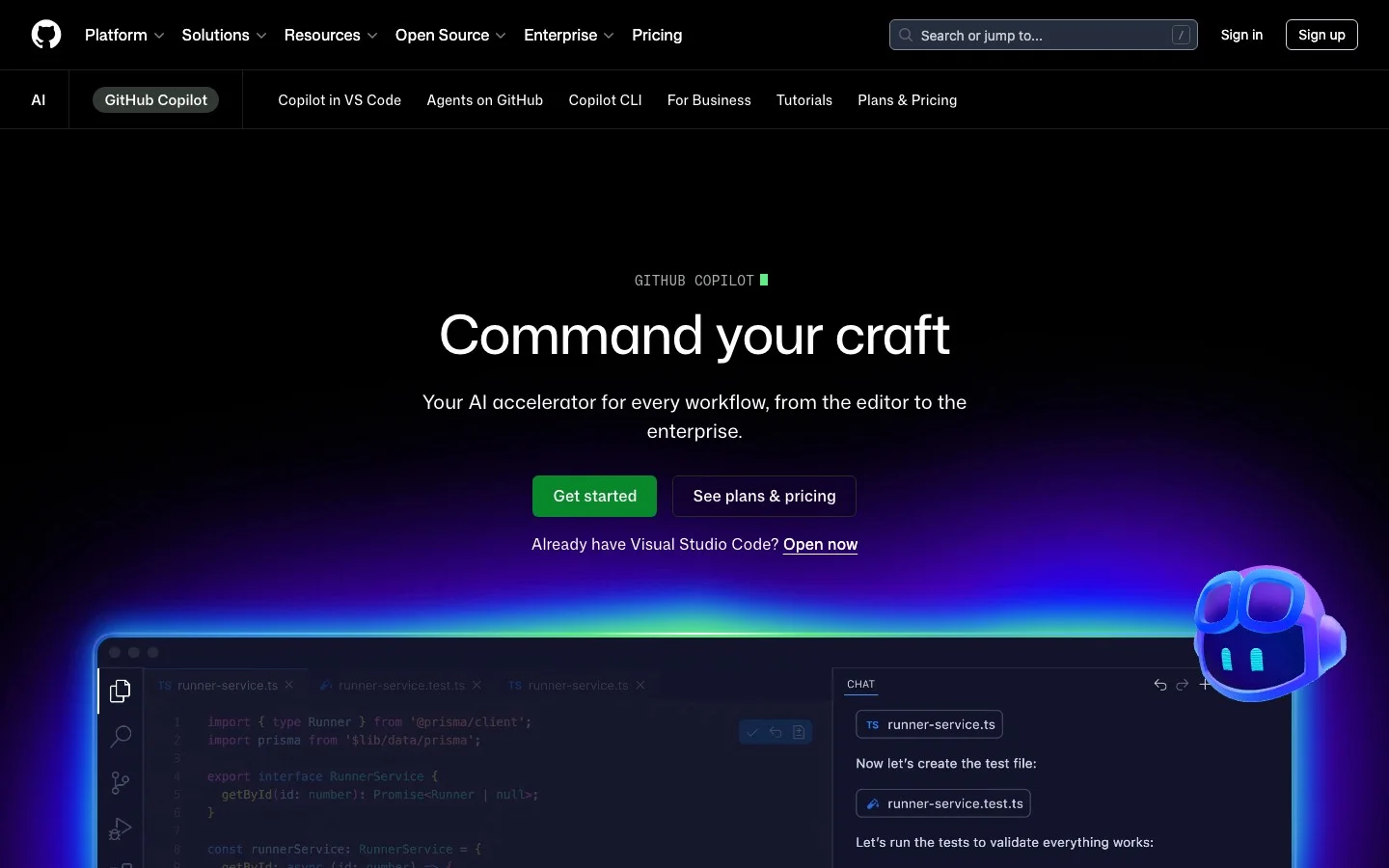Click the Sign up button

pos(1321,35)
